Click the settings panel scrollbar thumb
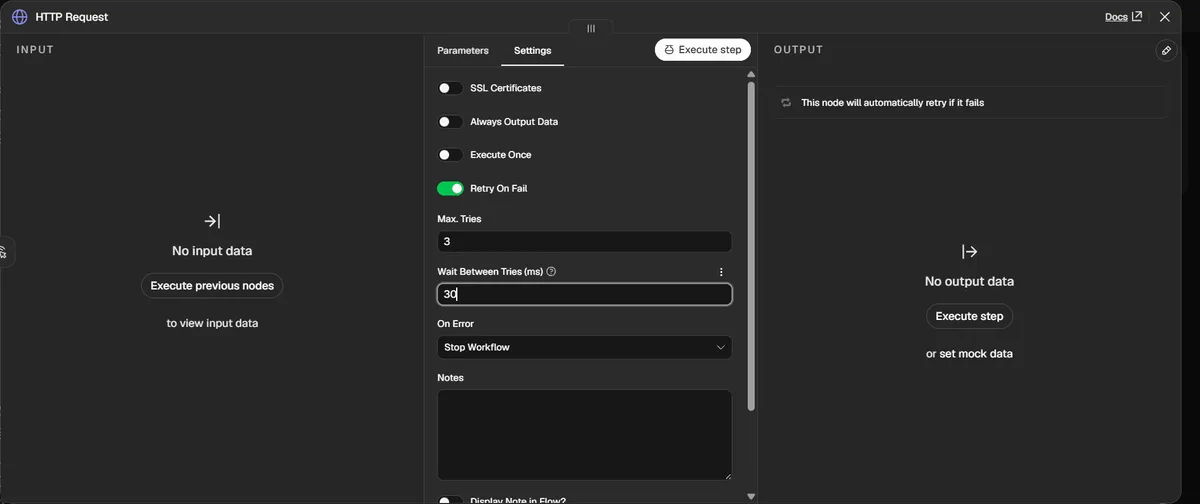 751,246
